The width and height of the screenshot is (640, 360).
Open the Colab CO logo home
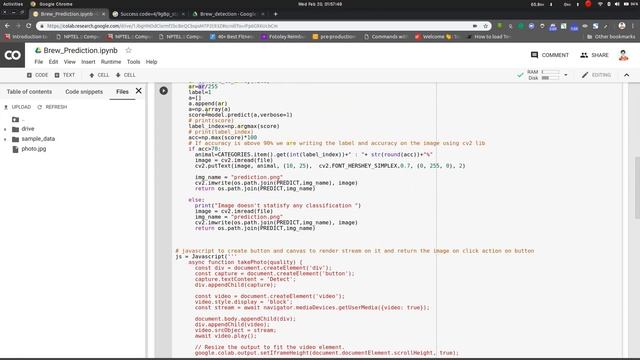pos(12,55)
